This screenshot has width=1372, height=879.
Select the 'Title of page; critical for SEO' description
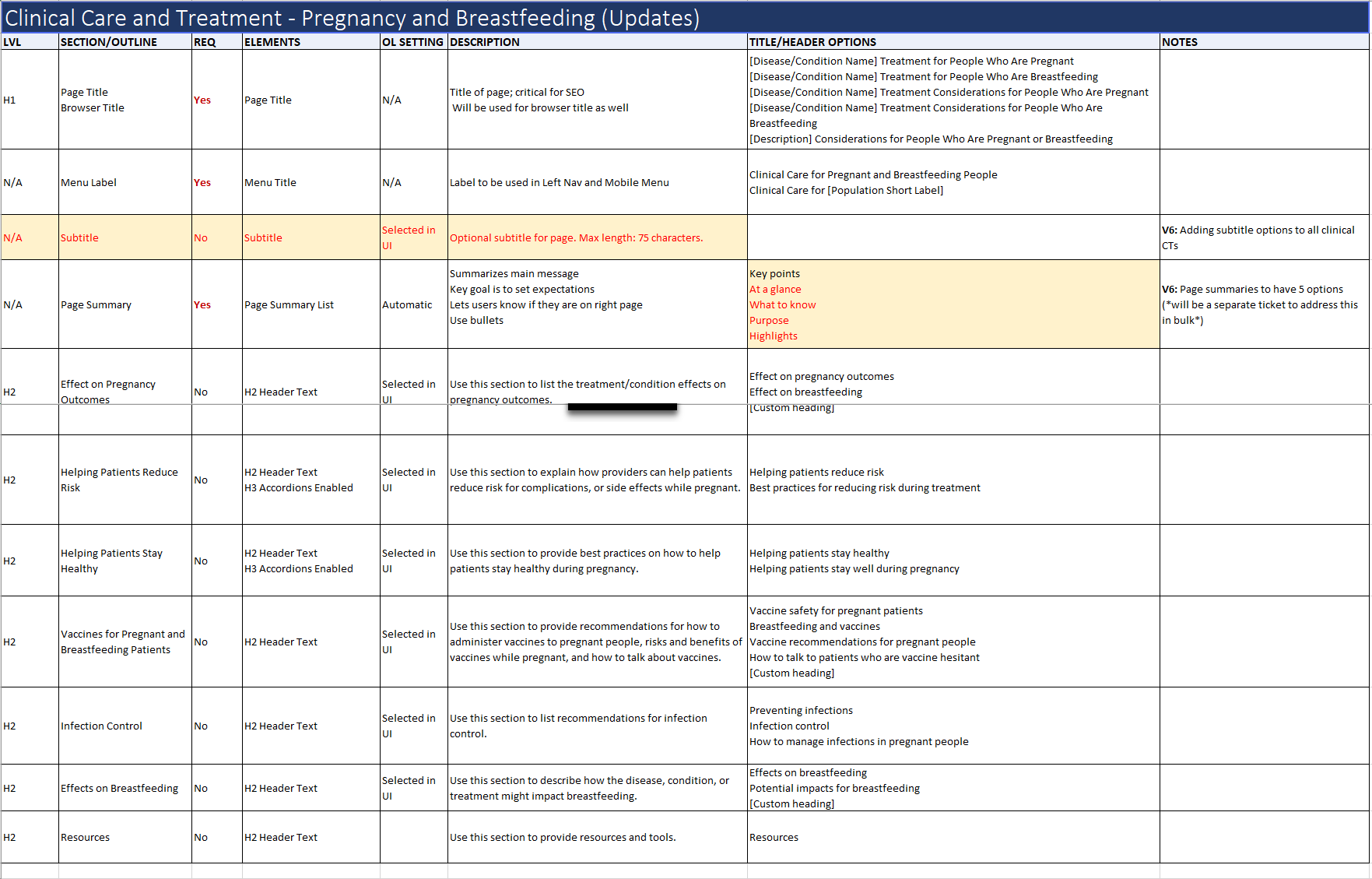(x=598, y=100)
